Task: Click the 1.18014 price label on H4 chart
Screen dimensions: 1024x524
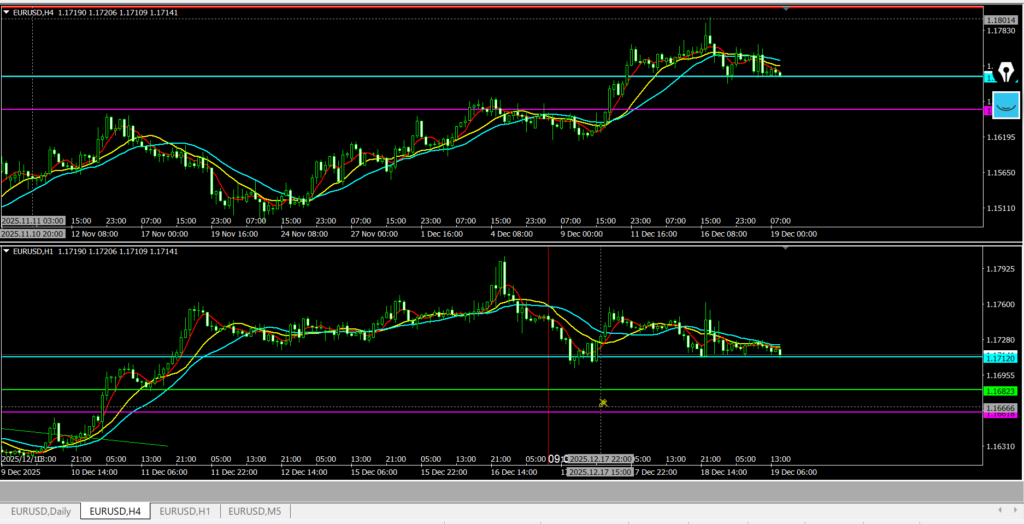Action: click(x=999, y=20)
